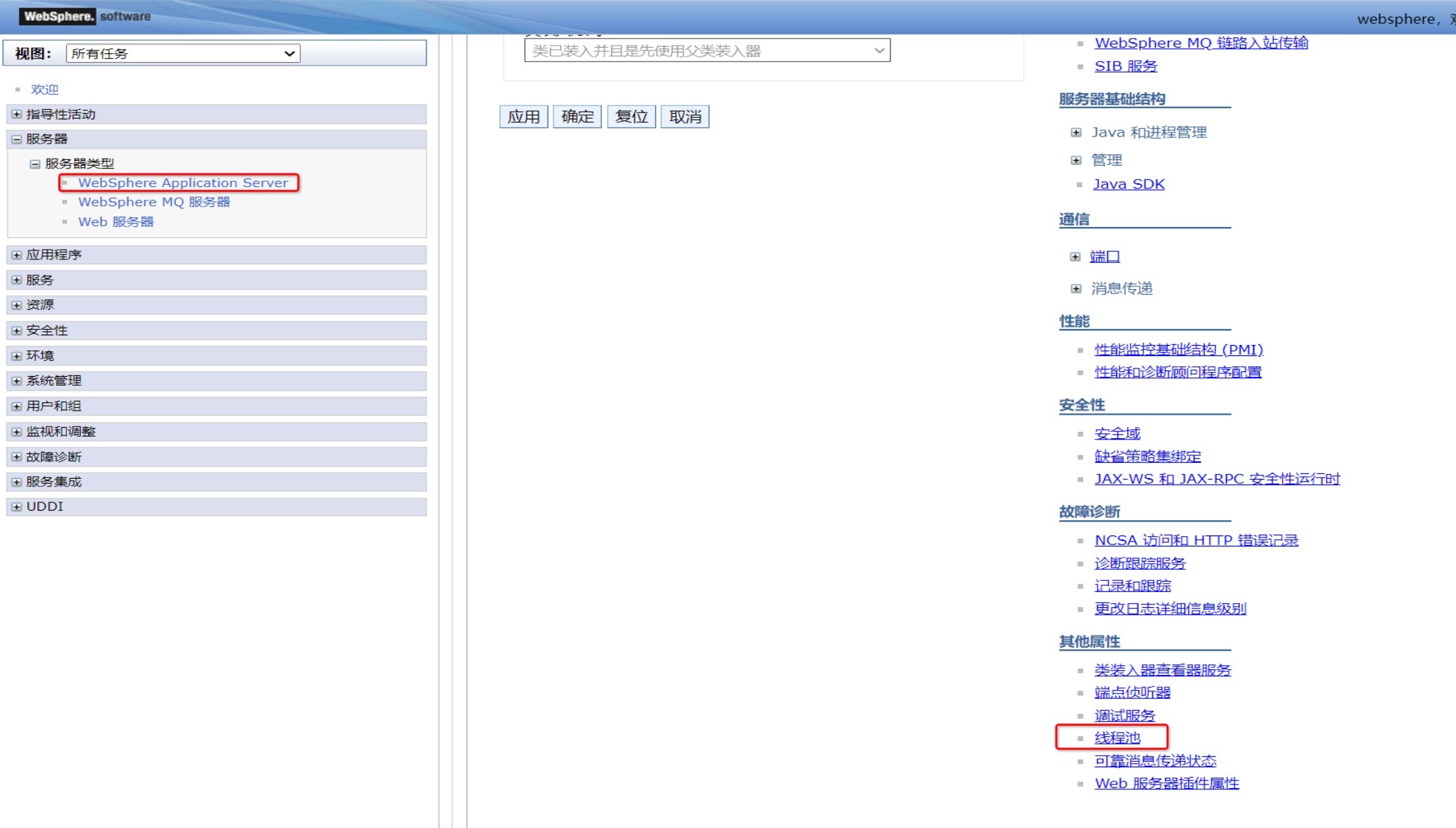Open the 视图 所有任务 dropdown
Image resolution: width=1456 pixels, height=828 pixels.
183,54
